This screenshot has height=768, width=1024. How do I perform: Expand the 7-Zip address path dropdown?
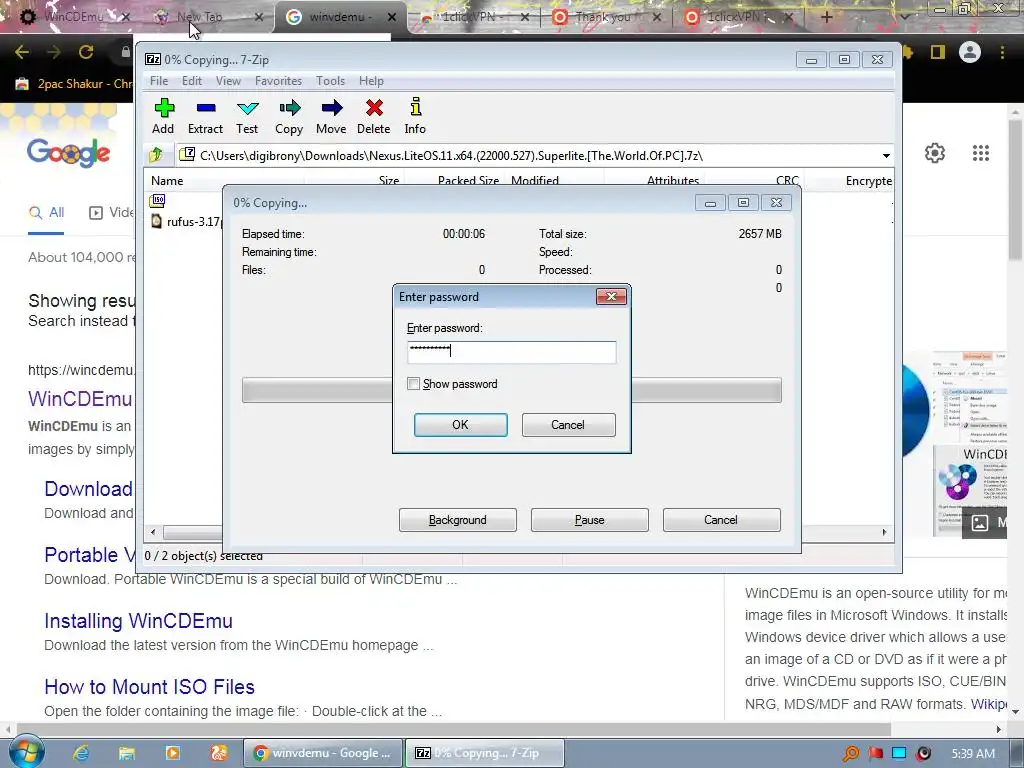pos(886,155)
